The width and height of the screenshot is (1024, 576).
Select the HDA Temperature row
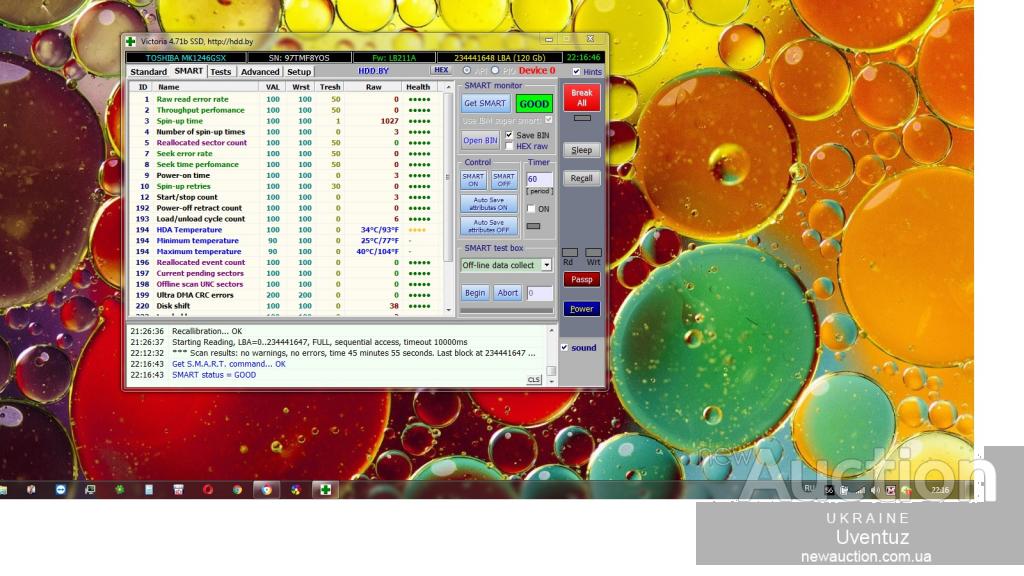[x=285, y=230]
